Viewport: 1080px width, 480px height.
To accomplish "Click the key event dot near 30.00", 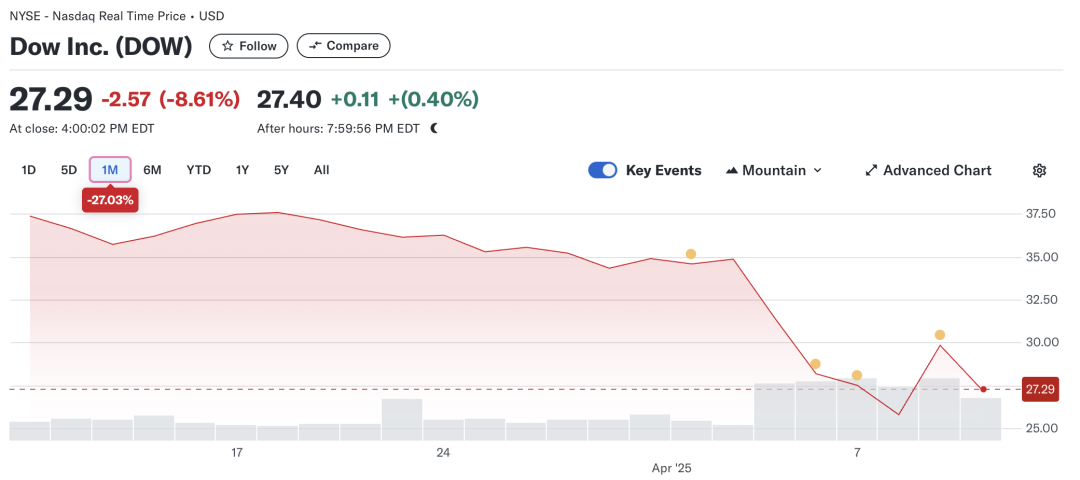I will 939,335.
